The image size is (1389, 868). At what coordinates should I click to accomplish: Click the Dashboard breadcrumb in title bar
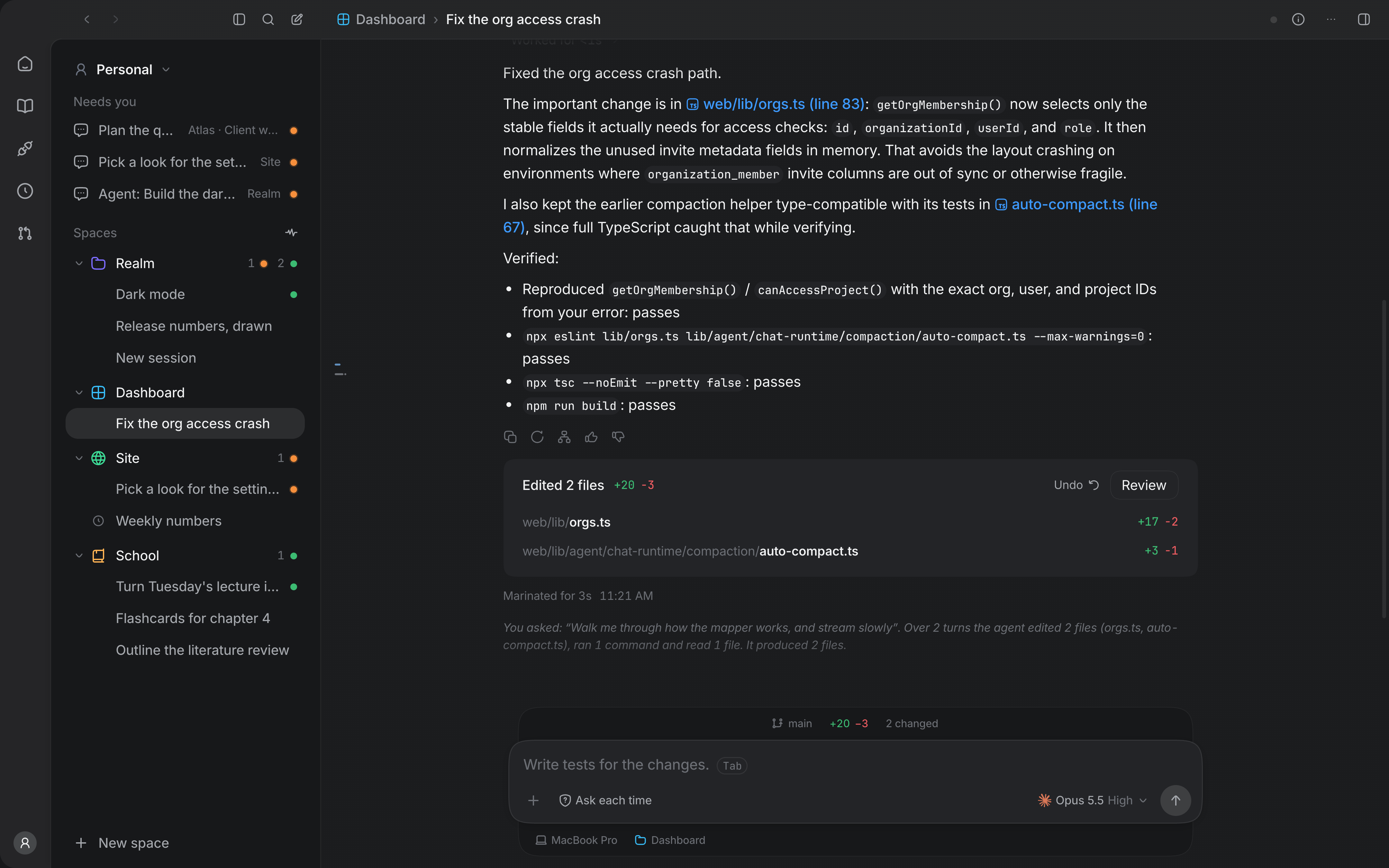click(x=381, y=20)
